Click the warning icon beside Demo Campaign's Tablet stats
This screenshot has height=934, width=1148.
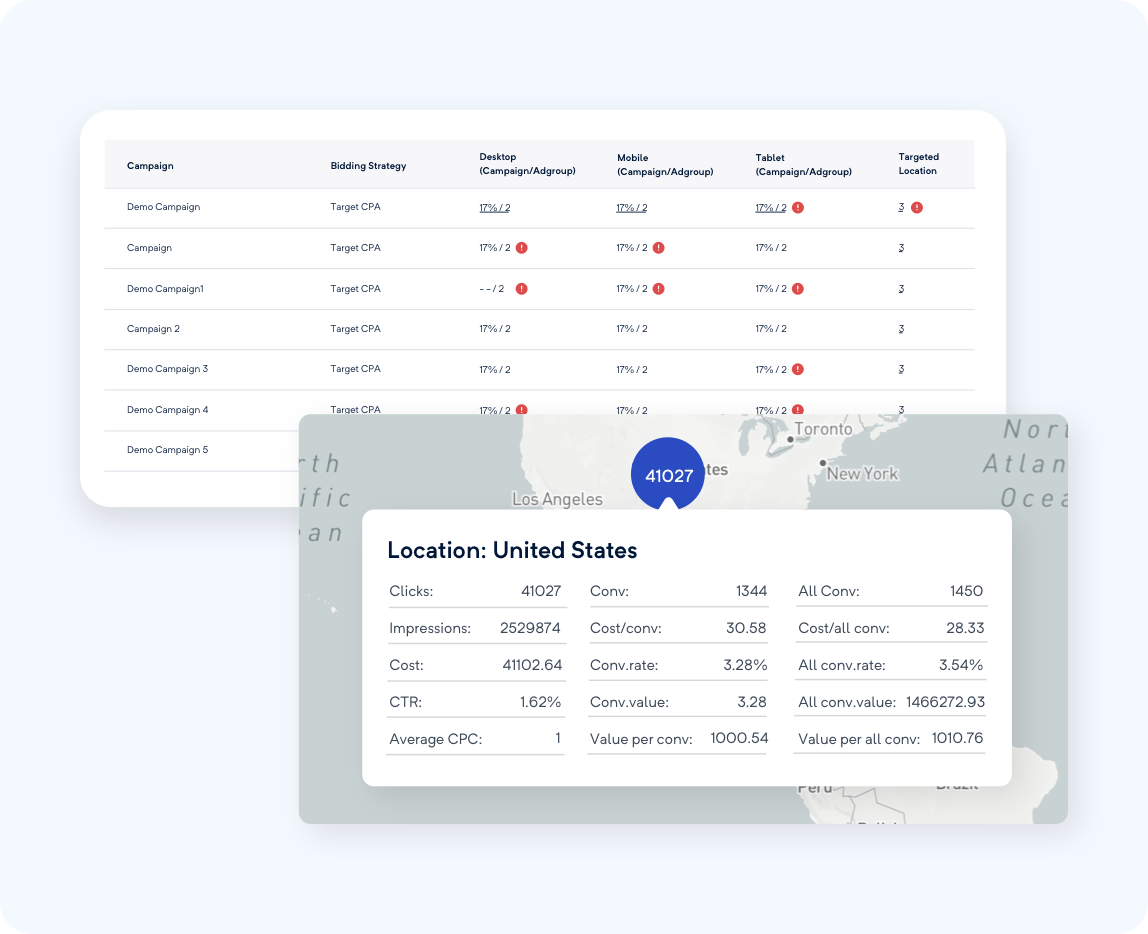798,207
